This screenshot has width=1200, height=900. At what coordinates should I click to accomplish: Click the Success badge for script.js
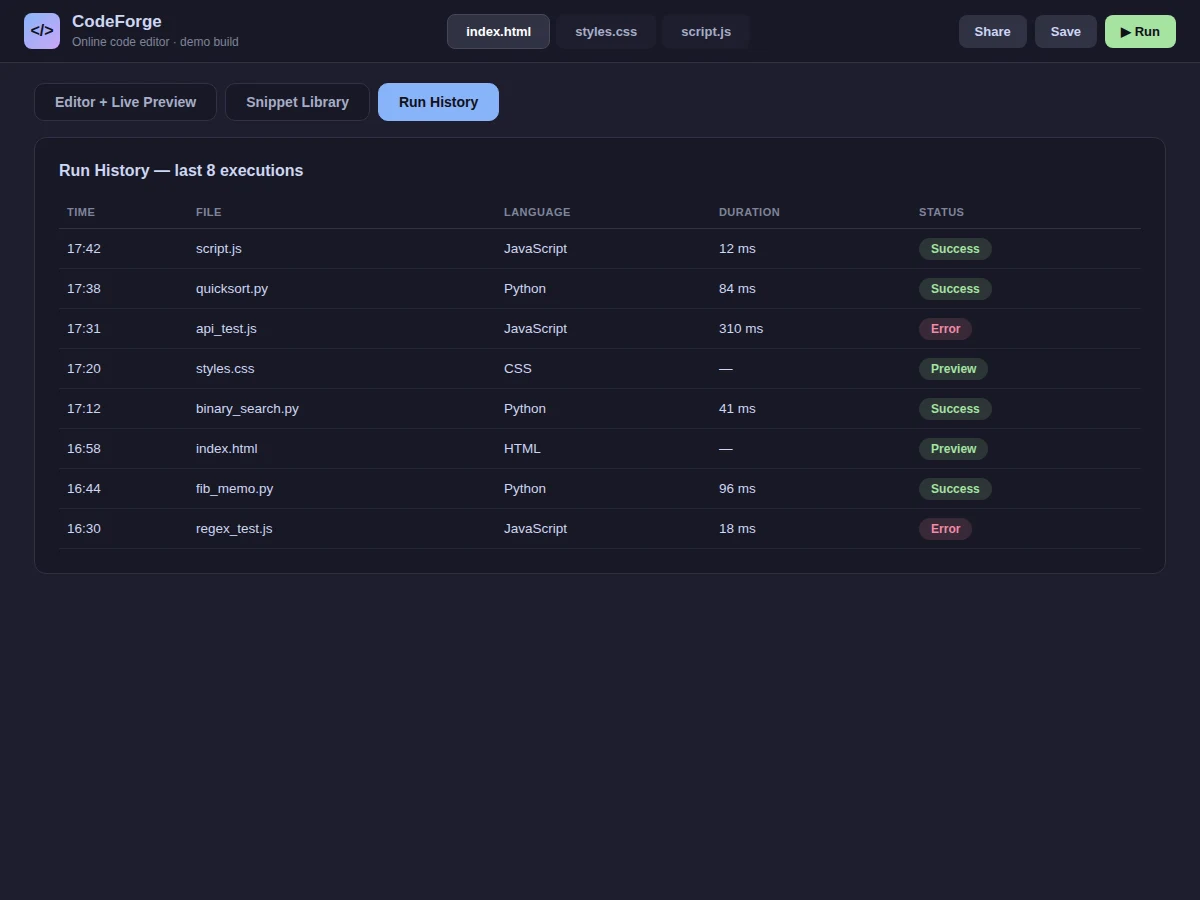tap(955, 249)
